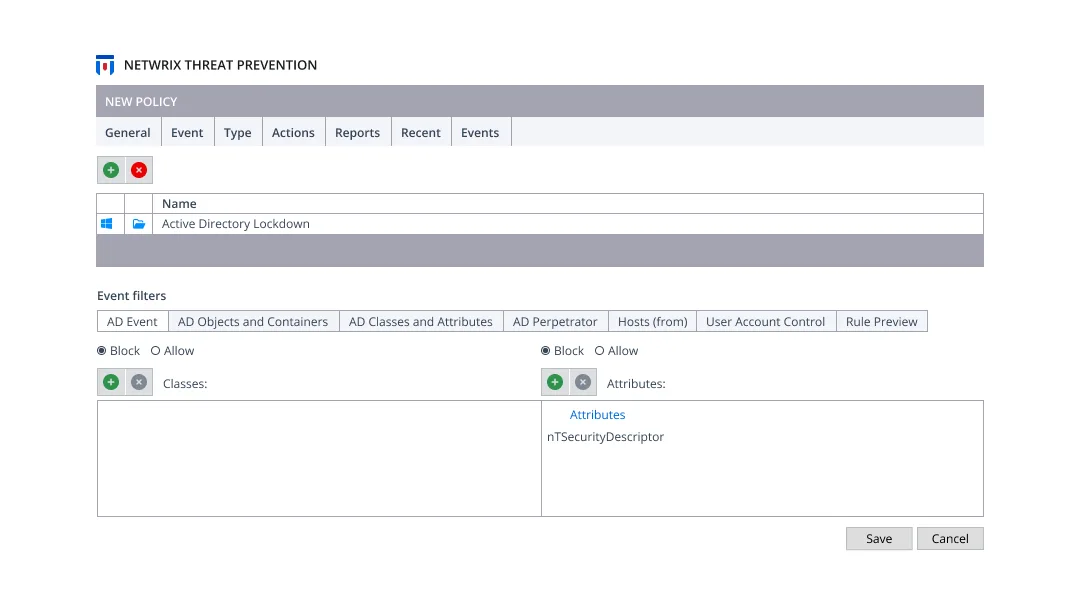Viewport: 1080px width, 608px height.
Task: Save the new policy
Action: 879,538
